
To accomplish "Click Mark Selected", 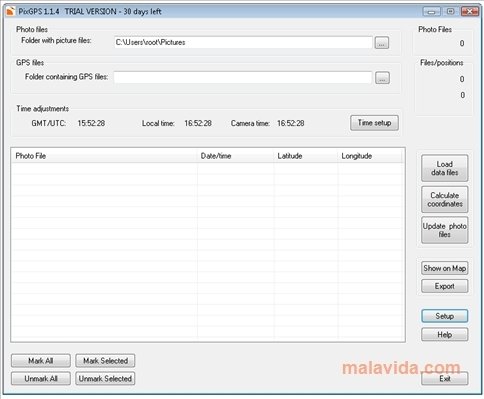I will (x=105, y=361).
